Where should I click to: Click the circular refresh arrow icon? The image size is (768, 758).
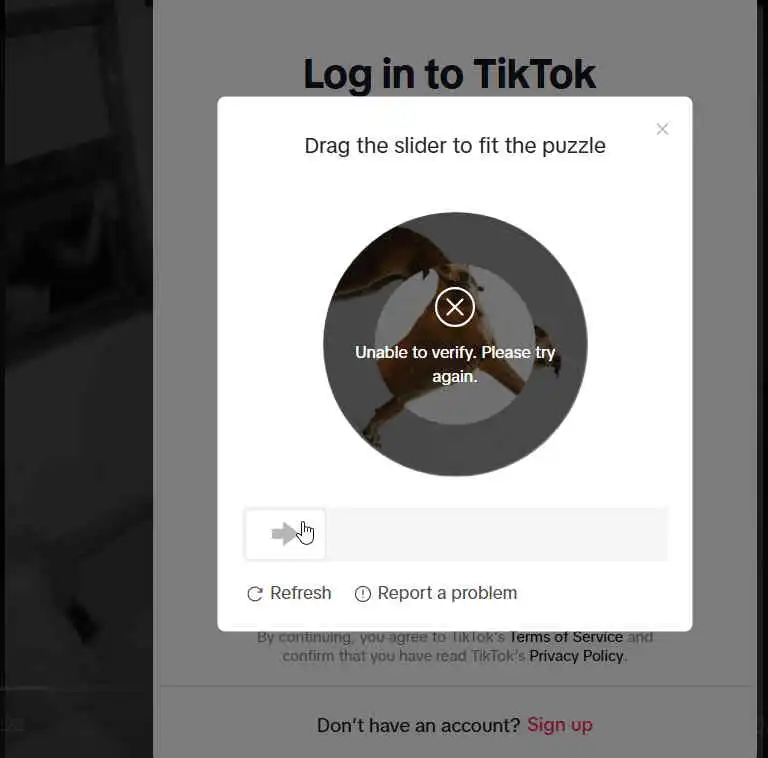[255, 593]
